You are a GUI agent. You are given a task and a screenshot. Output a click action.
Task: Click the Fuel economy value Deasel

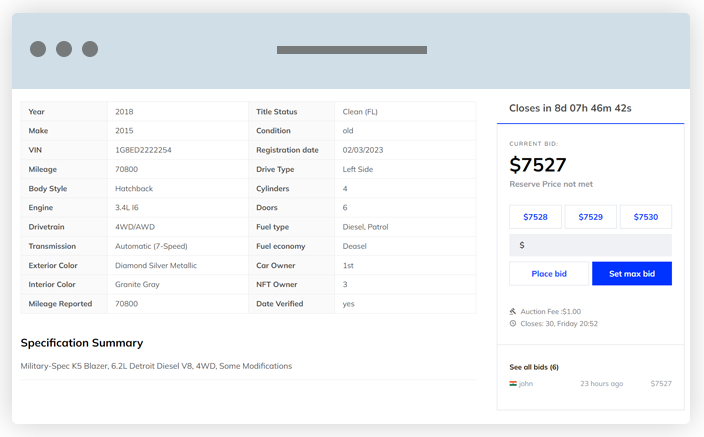coord(354,246)
